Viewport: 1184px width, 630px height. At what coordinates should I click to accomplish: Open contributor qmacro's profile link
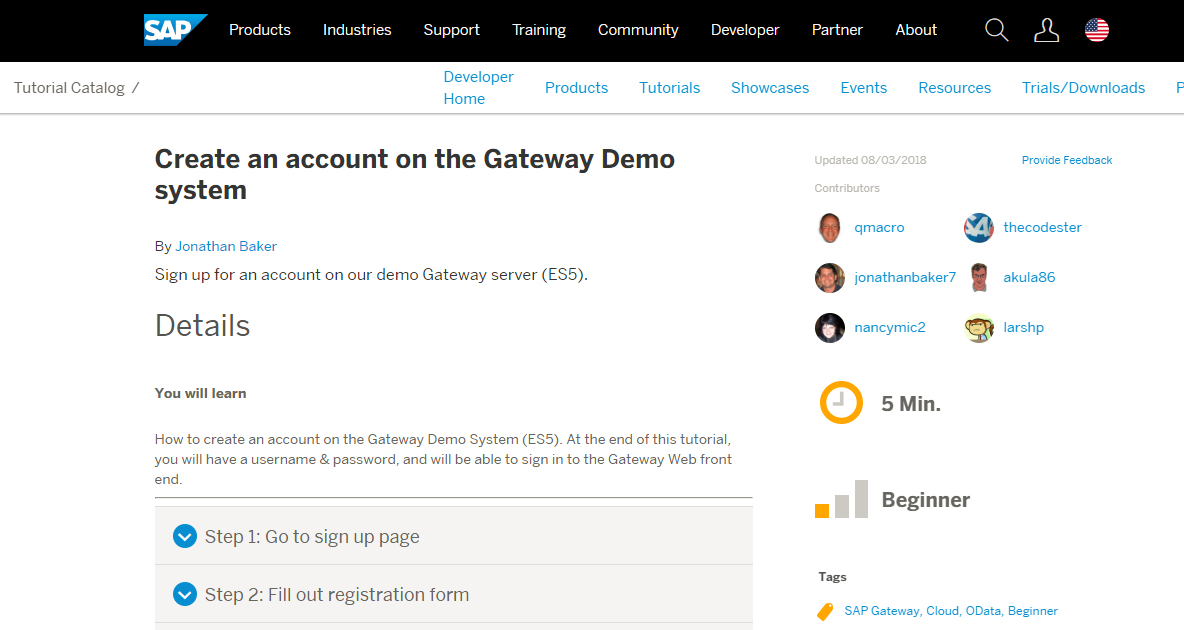click(879, 227)
